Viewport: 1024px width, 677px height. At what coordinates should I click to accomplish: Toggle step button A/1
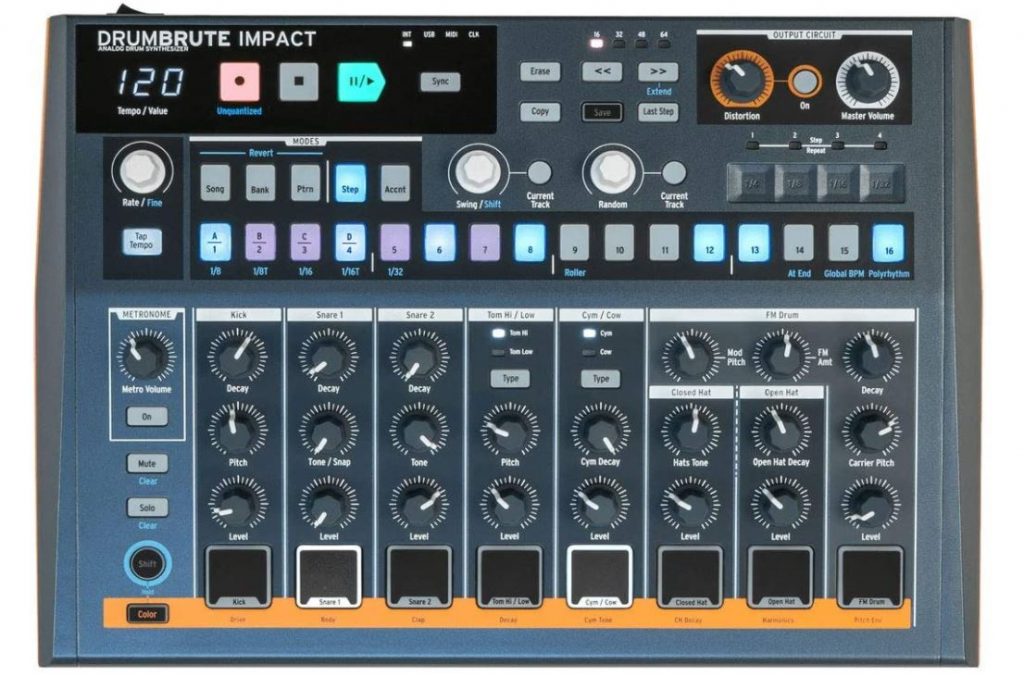coord(215,243)
